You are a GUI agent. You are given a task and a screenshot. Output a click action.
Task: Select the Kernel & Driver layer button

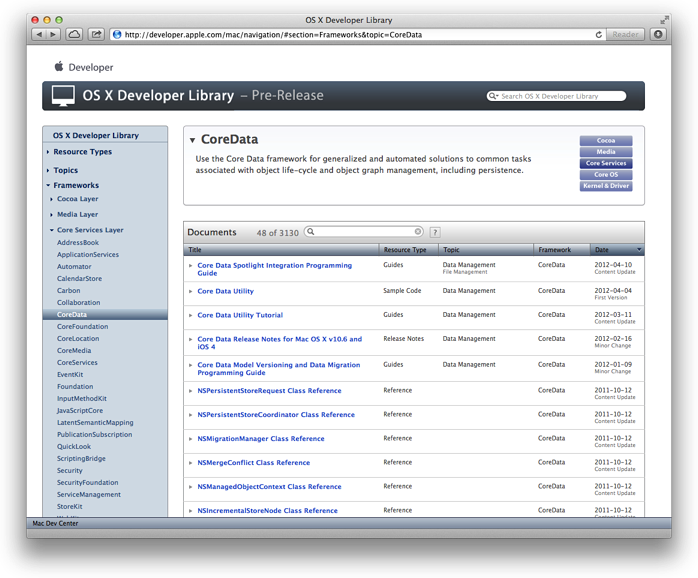(606, 186)
